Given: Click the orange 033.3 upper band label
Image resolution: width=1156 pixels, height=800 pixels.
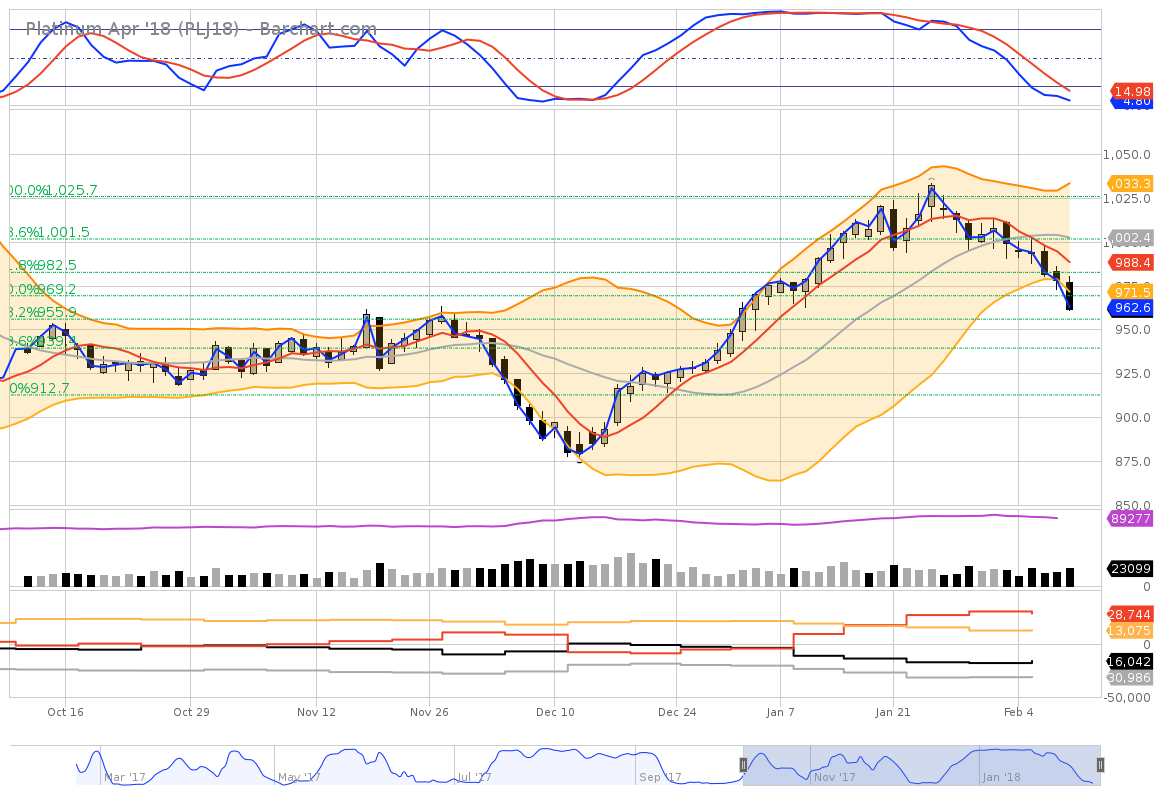Looking at the screenshot, I should tap(1130, 183).
